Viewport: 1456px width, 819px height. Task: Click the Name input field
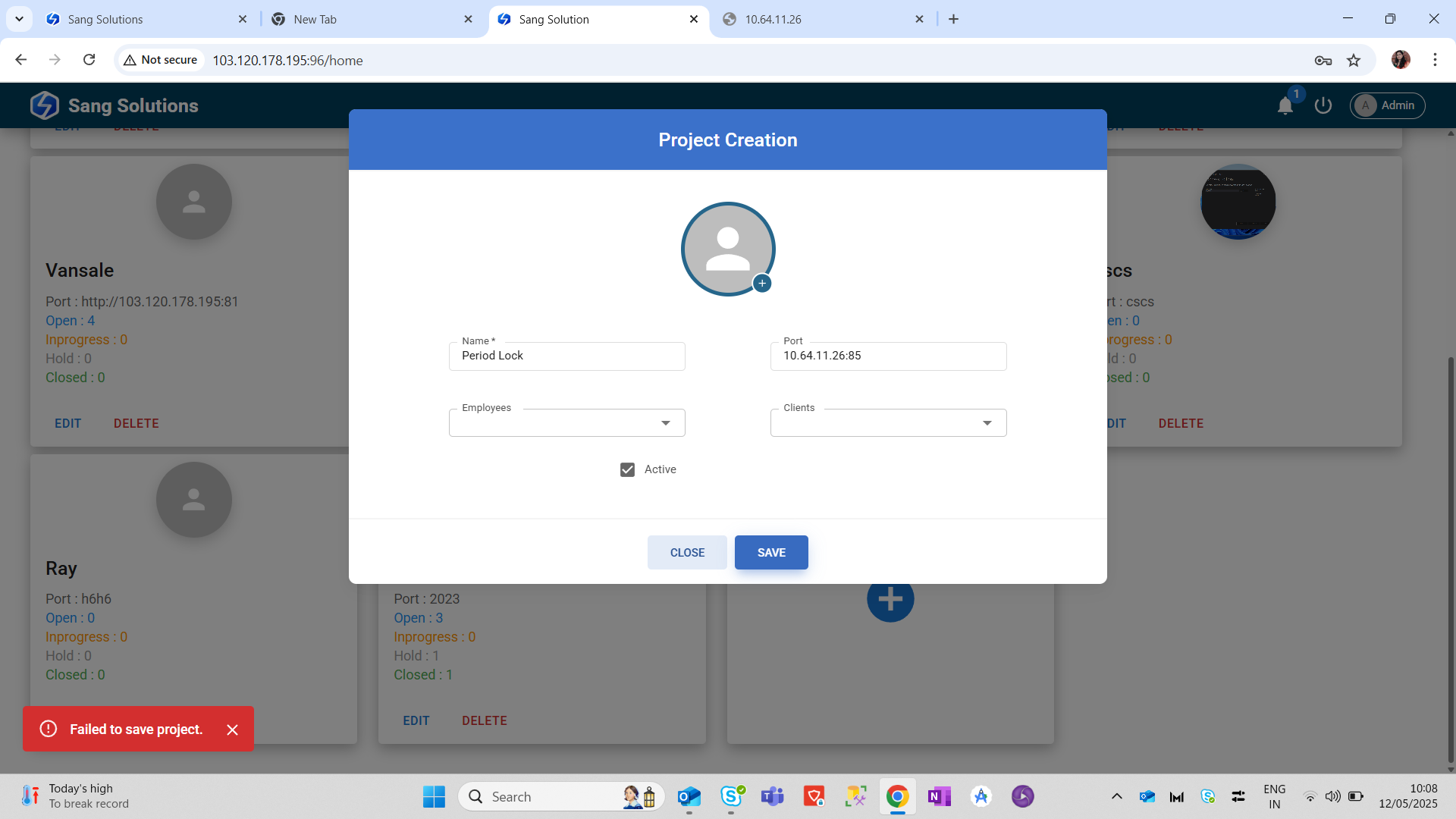pyautogui.click(x=566, y=356)
